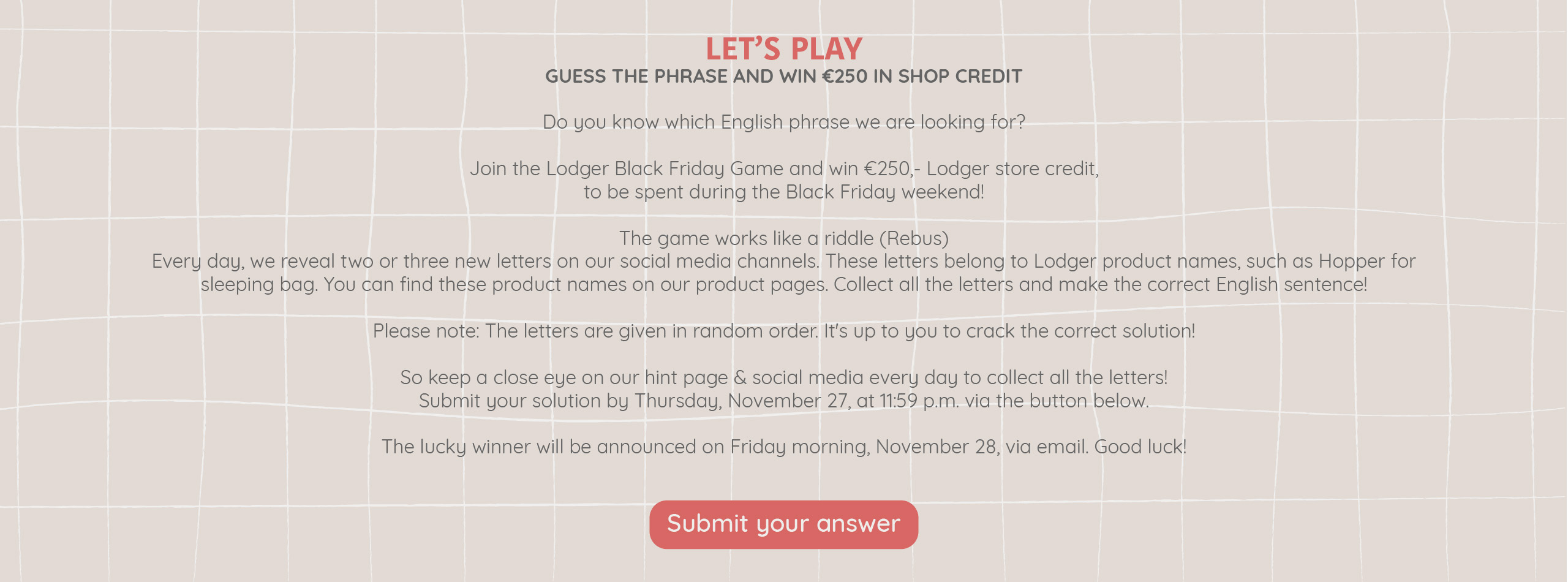The height and width of the screenshot is (582, 1568).
Task: Click the "Join the Lodger Black Friday Game" line
Action: [783, 168]
